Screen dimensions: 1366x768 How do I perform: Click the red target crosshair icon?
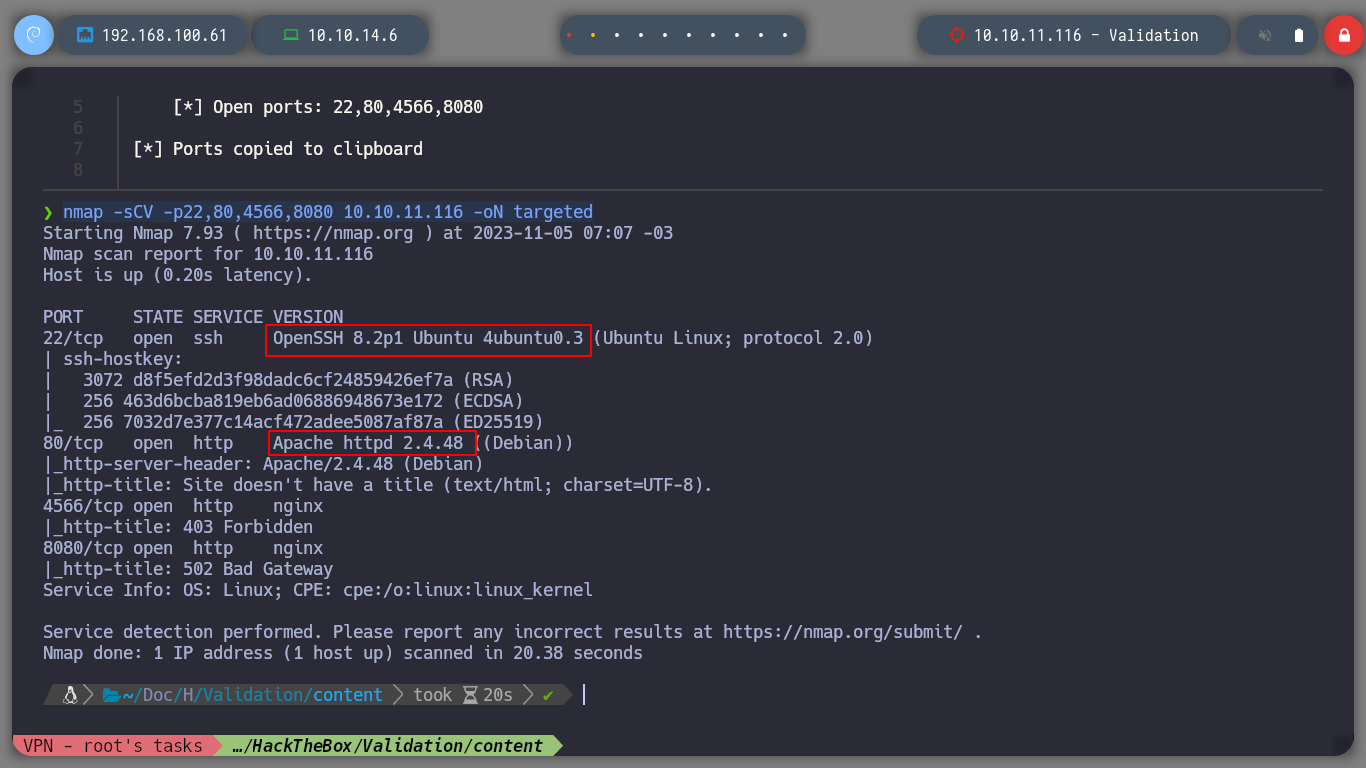[x=956, y=35]
